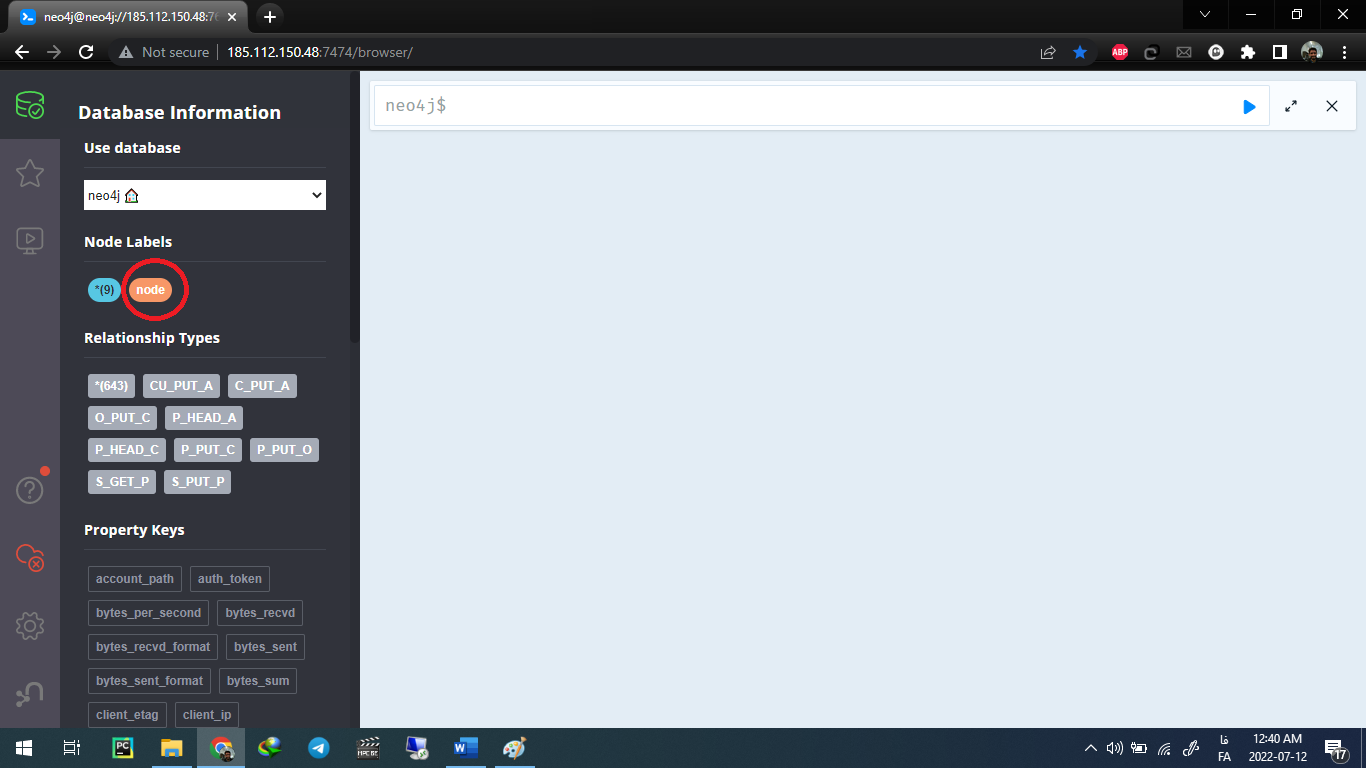Click the bytes_sent property key
The width and height of the screenshot is (1366, 768).
click(265, 647)
